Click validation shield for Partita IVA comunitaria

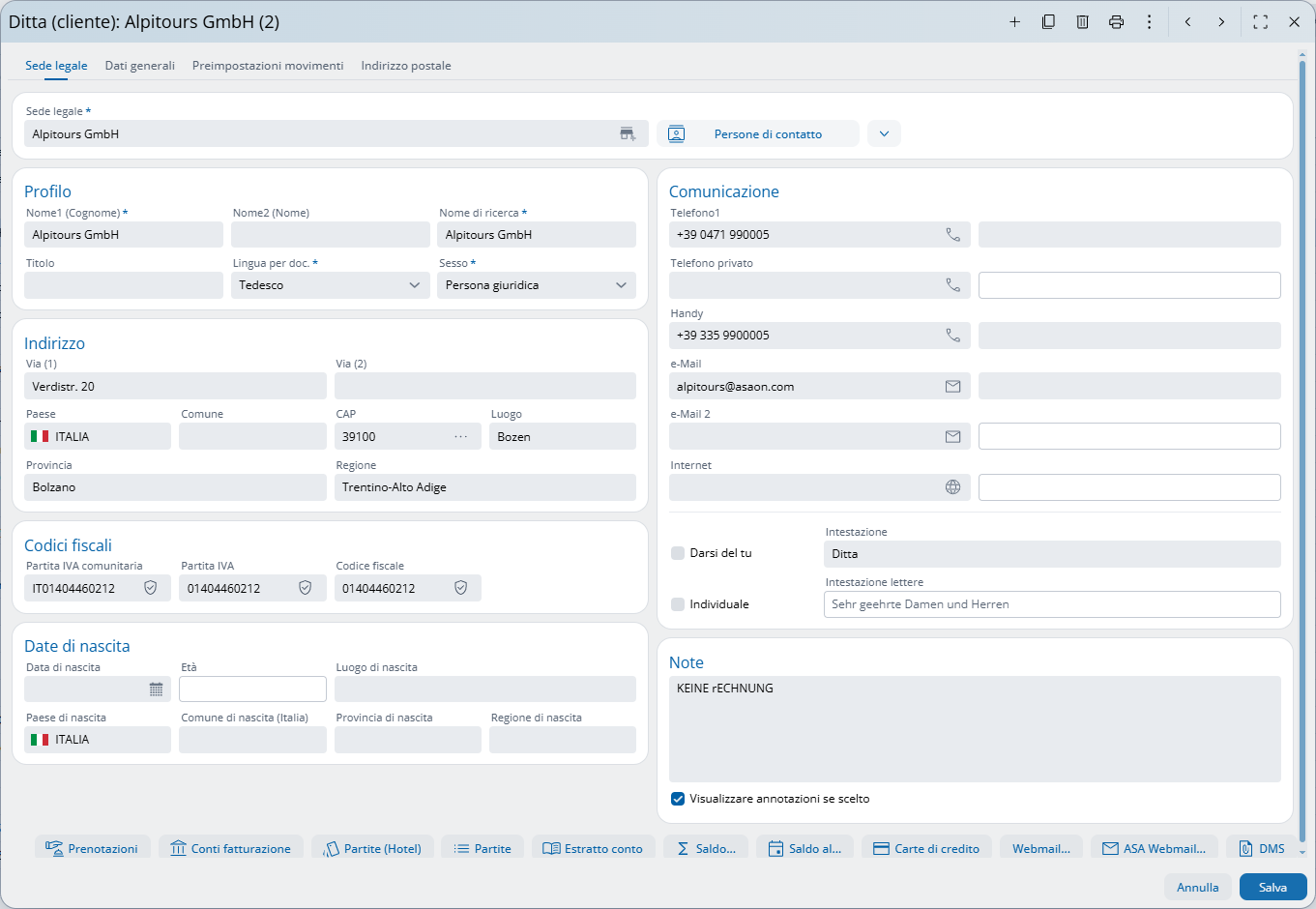click(151, 588)
